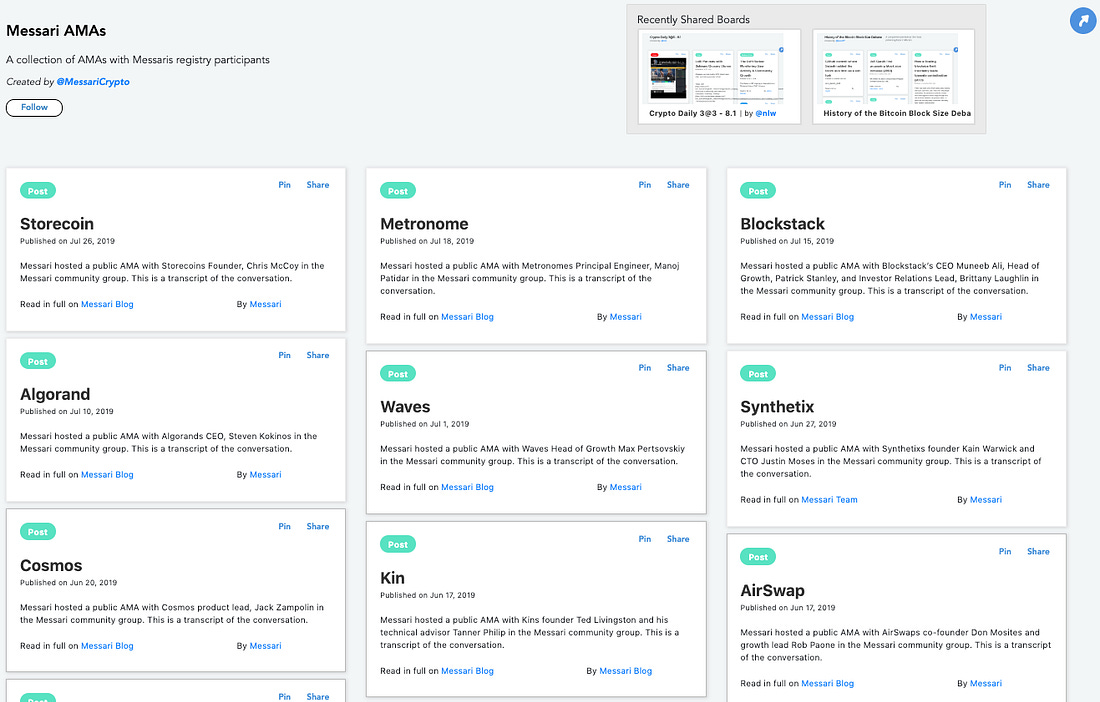Share the Blockstack post
This screenshot has height=702, width=1100.
(x=1038, y=185)
